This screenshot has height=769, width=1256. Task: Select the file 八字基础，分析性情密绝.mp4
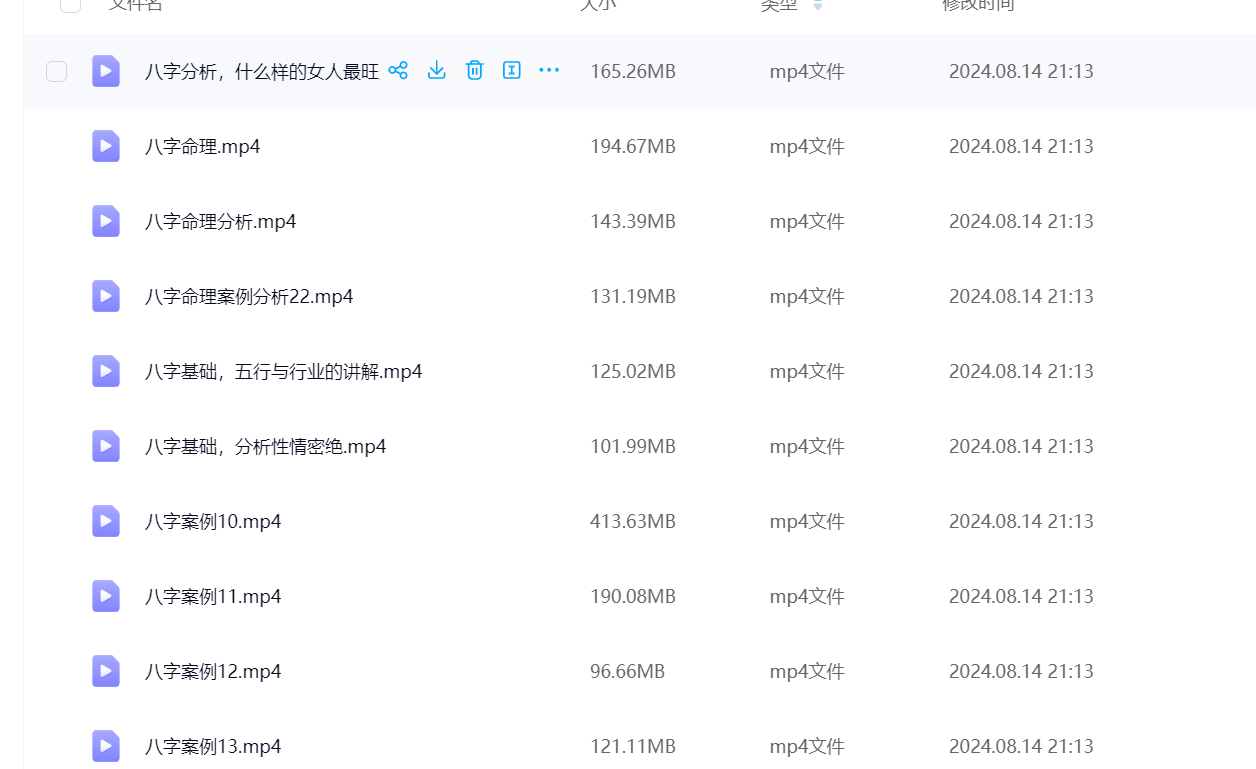click(265, 447)
